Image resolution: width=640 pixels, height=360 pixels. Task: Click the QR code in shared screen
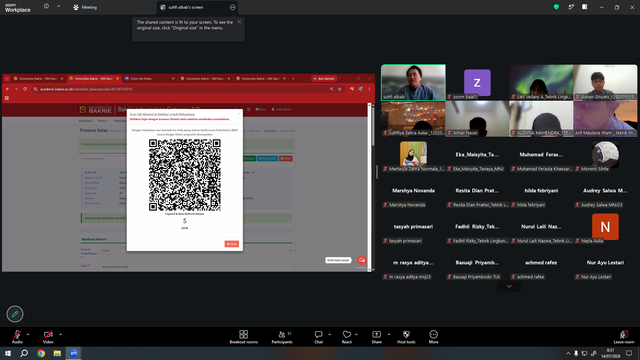pos(184,175)
